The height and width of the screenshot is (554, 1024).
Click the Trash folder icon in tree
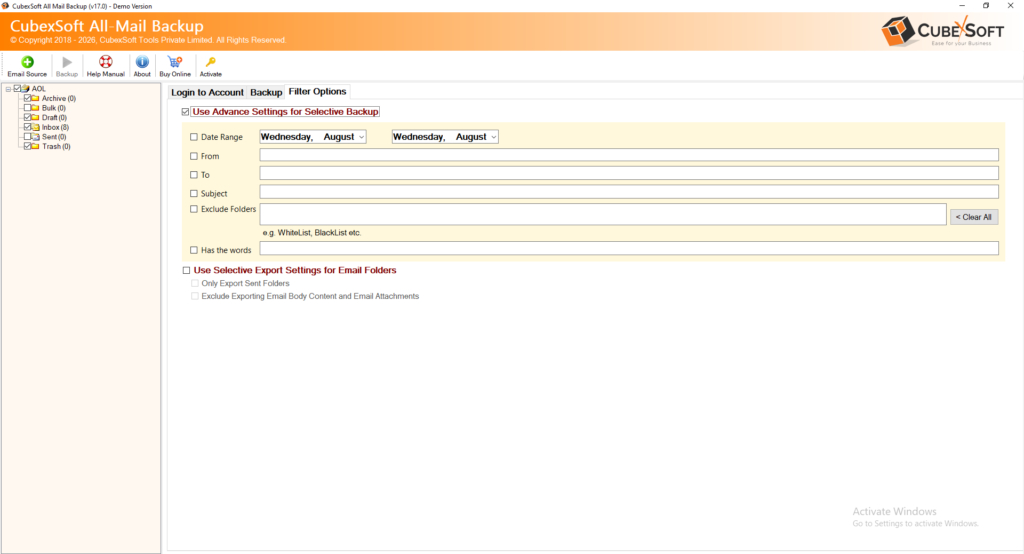[36, 146]
